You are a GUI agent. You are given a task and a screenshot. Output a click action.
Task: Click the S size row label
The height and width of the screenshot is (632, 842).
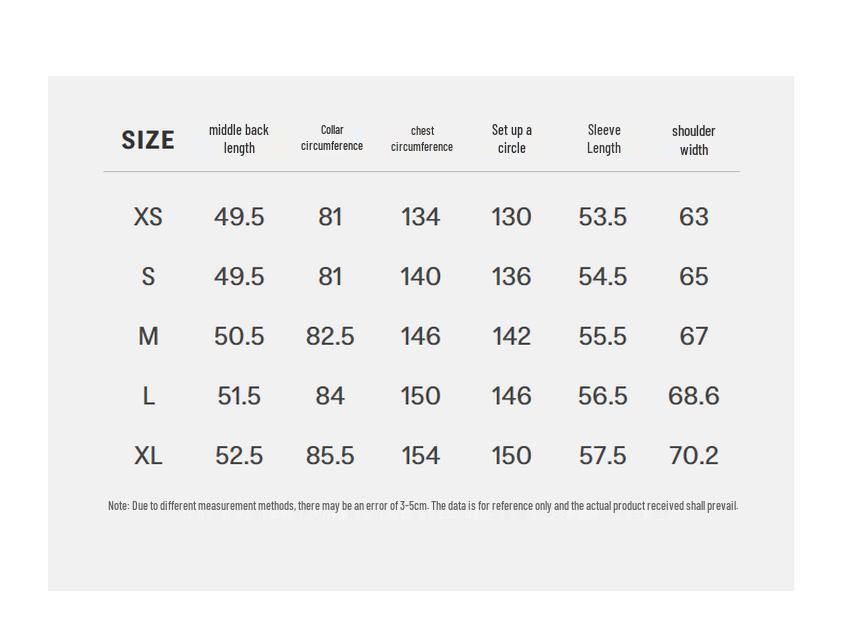click(x=148, y=277)
